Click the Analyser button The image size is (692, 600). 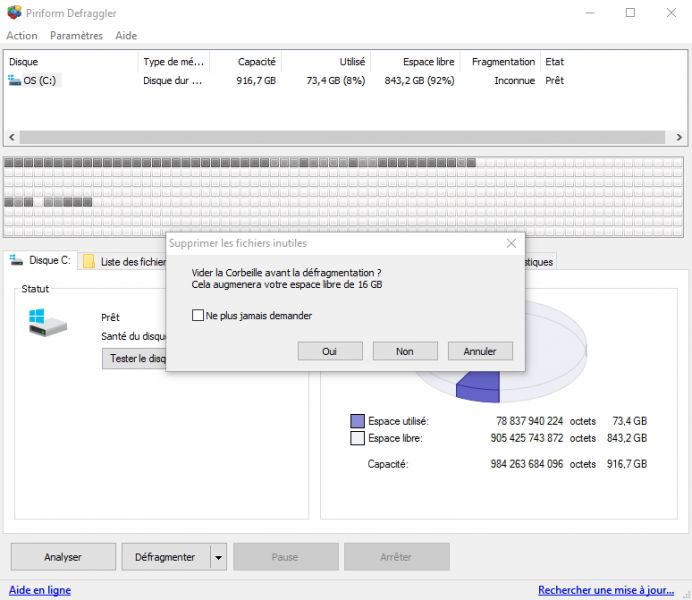(63, 557)
